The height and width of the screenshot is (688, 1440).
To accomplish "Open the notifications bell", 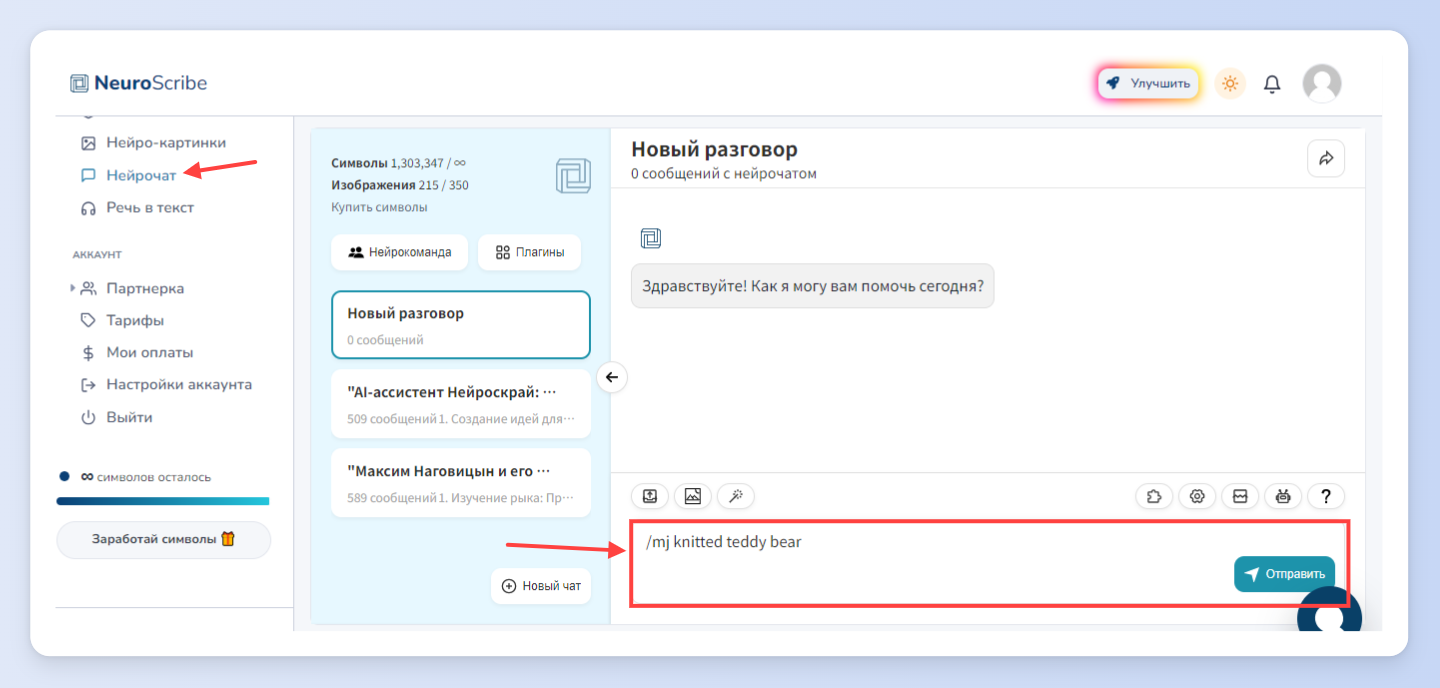I will (x=1272, y=84).
